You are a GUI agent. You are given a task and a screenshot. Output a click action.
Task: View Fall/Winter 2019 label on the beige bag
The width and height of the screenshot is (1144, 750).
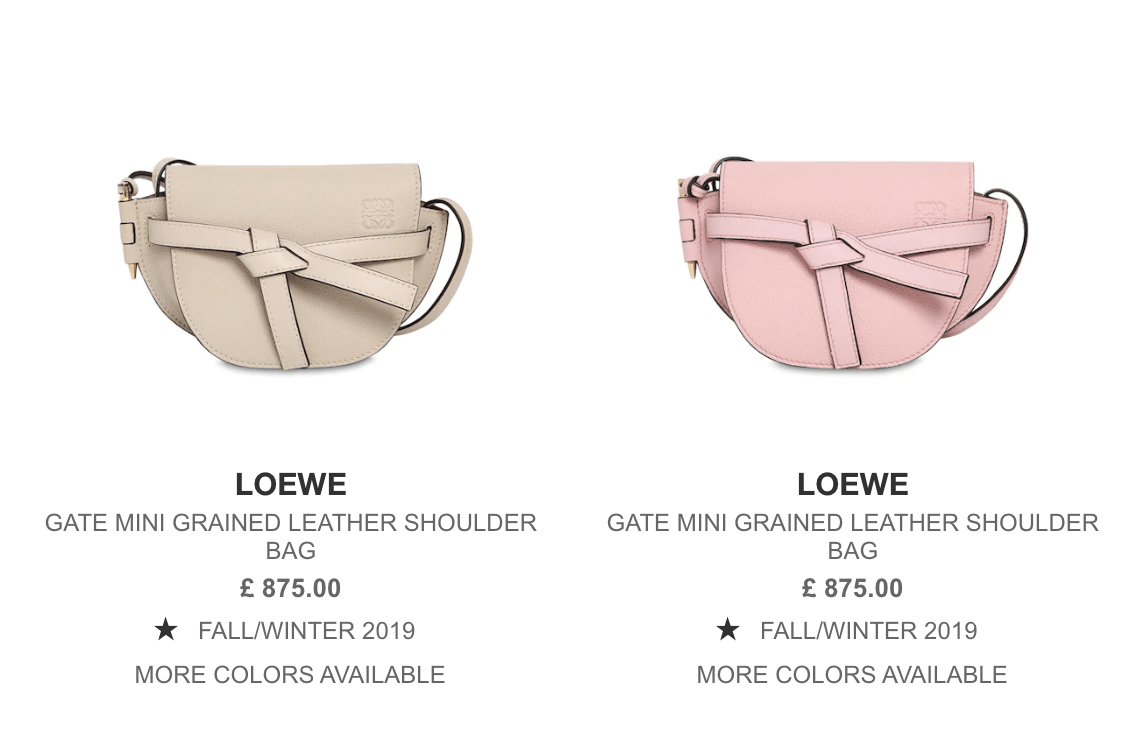pyautogui.click(x=306, y=630)
